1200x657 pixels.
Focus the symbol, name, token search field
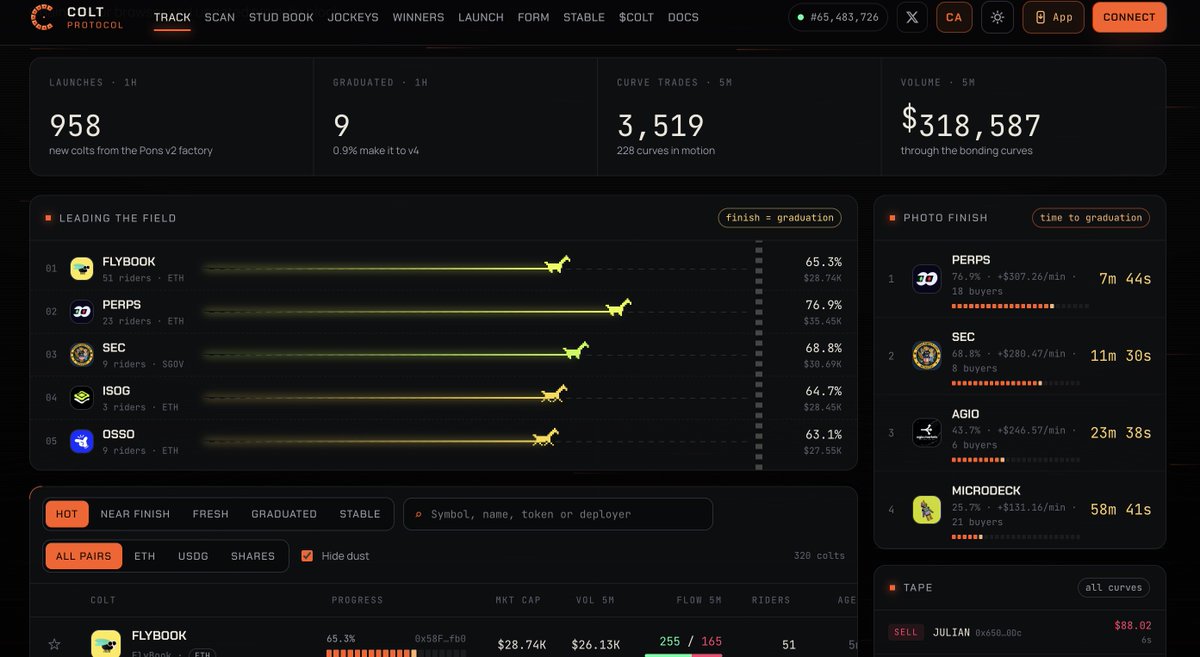[x=558, y=514]
